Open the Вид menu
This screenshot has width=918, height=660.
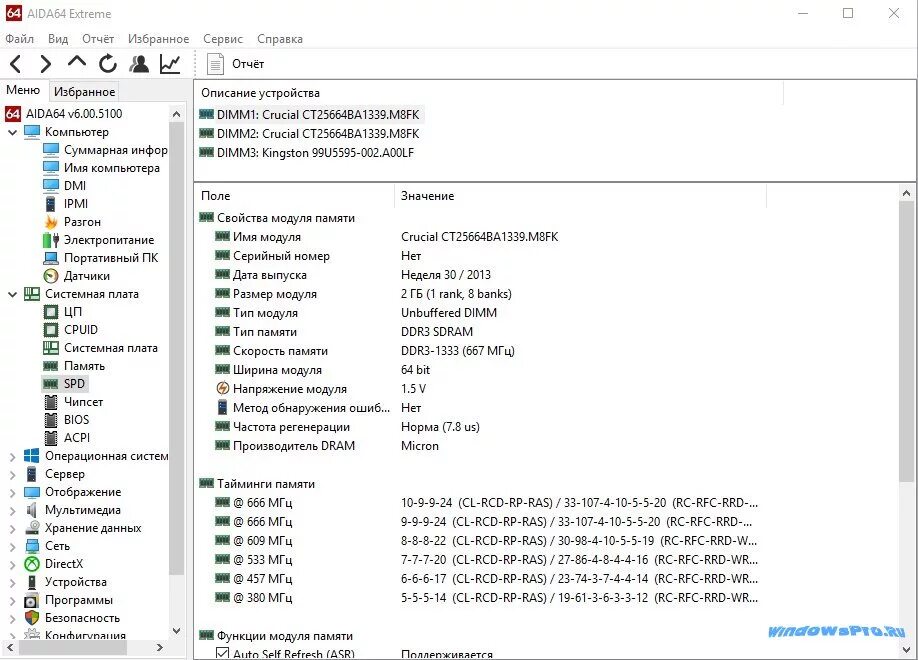[x=58, y=39]
